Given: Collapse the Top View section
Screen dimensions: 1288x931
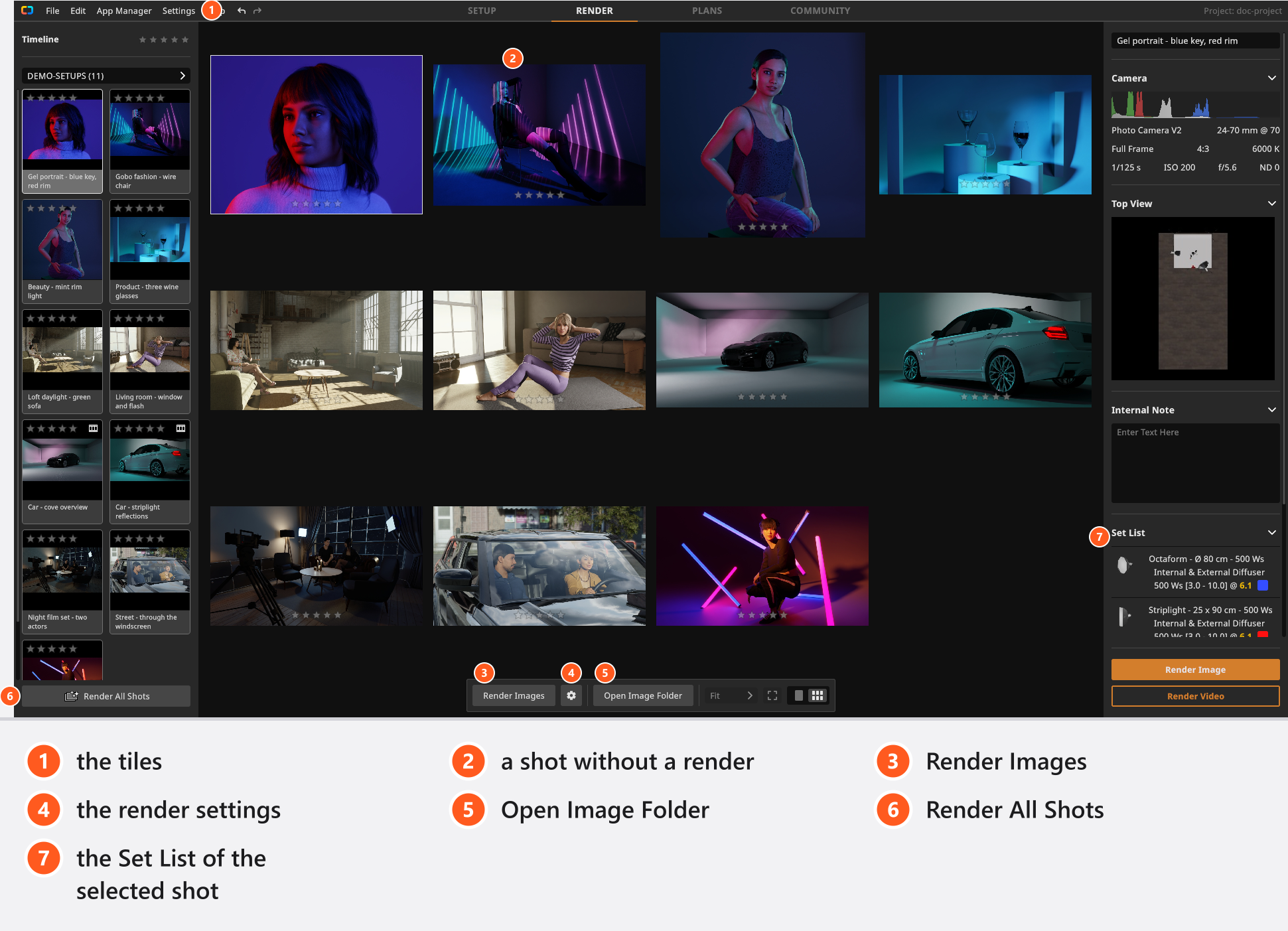Looking at the screenshot, I should coord(1271,204).
